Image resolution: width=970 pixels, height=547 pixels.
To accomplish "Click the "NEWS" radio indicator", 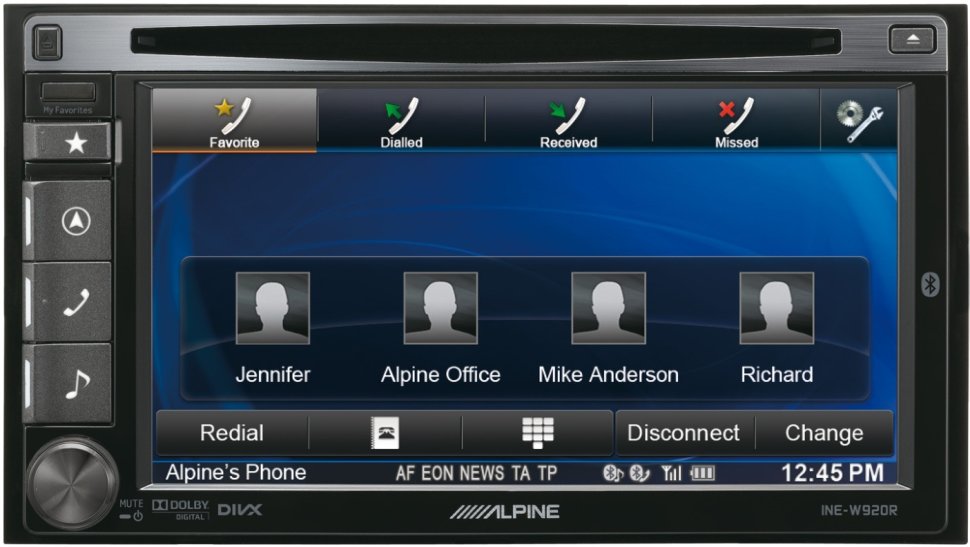I will (482, 473).
